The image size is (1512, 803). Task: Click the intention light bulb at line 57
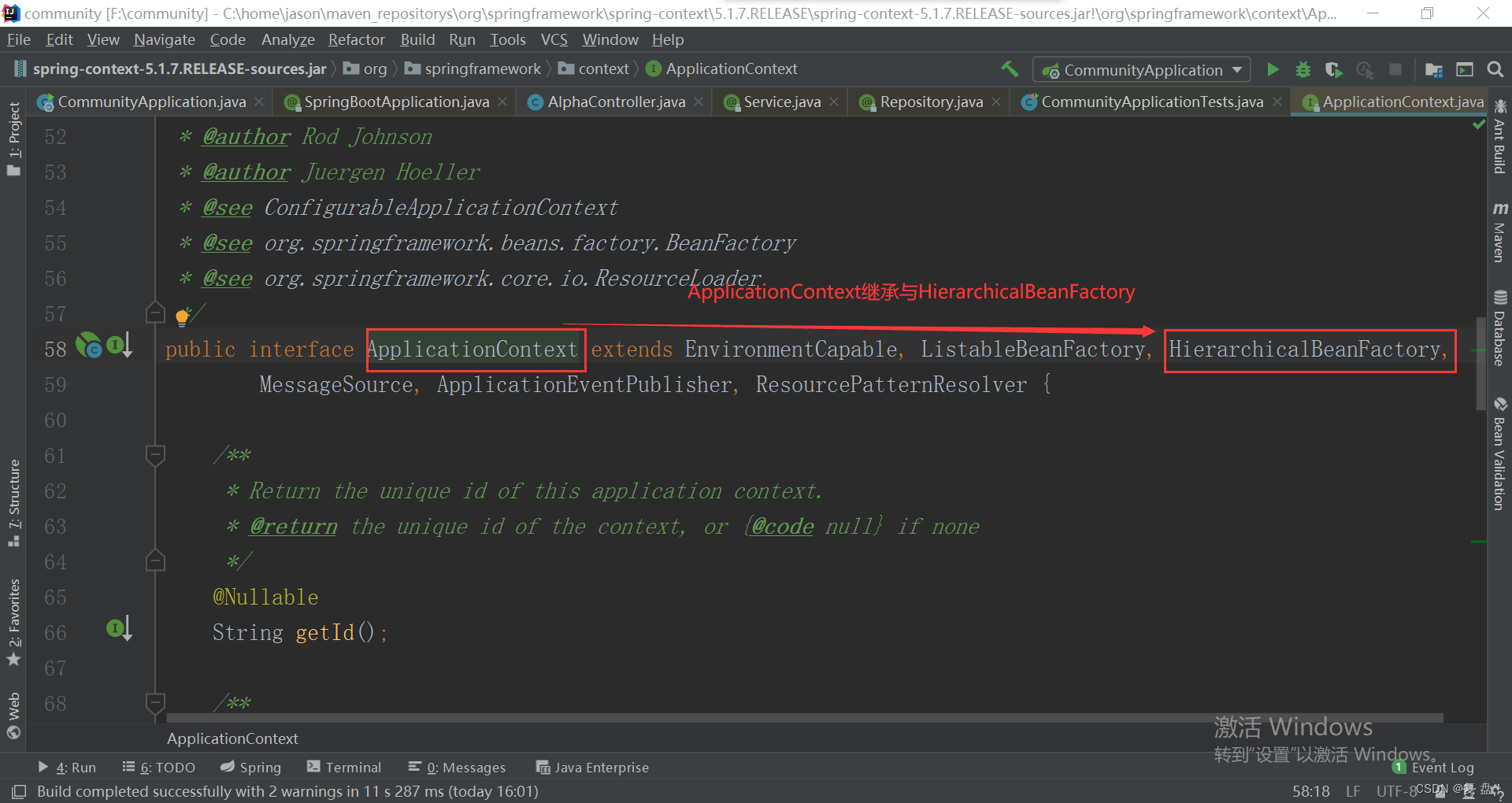(182, 317)
